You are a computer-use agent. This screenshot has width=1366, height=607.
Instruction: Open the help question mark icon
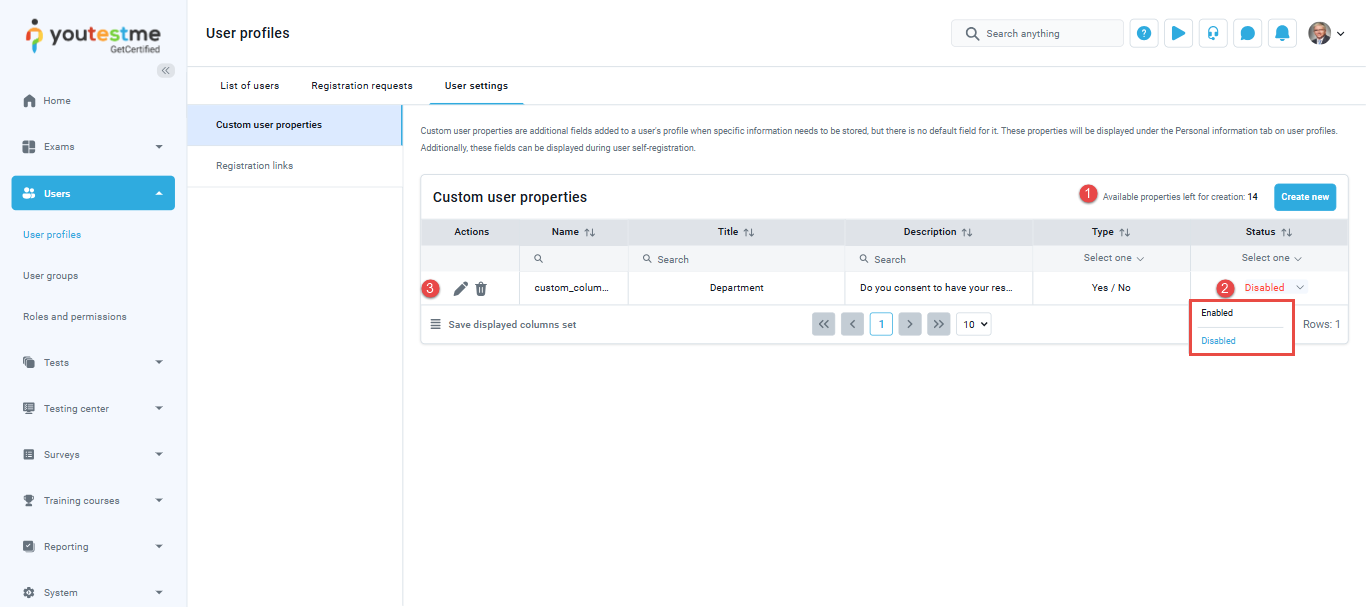(1144, 33)
